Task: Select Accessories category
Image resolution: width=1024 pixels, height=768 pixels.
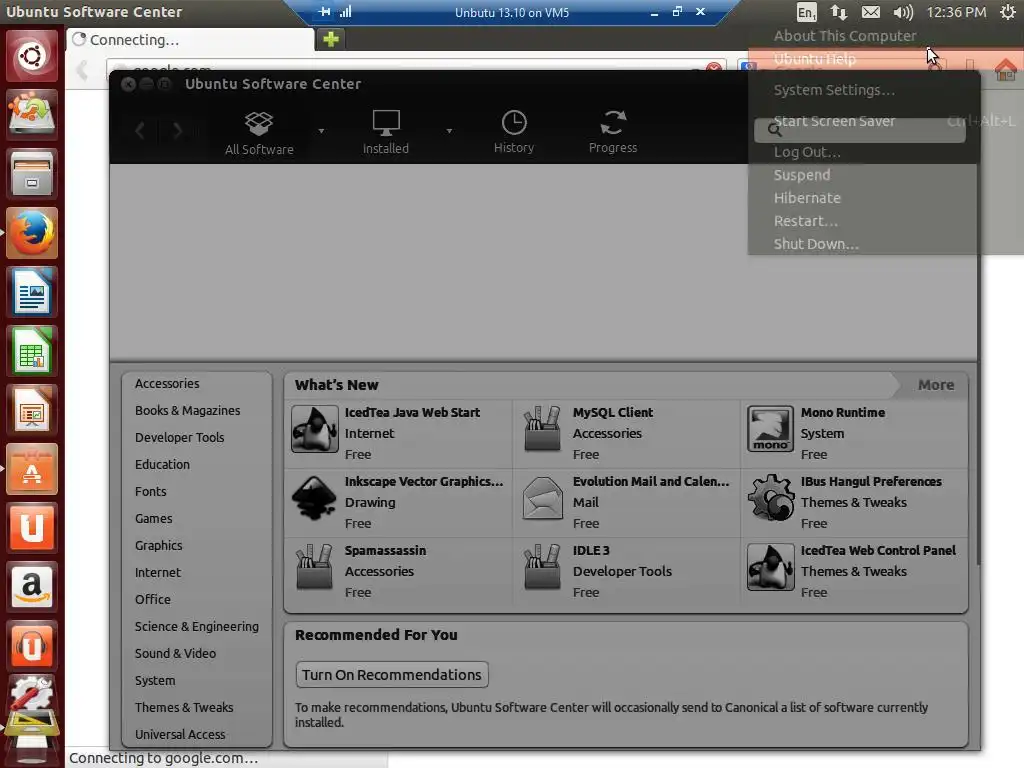Action: pyautogui.click(x=167, y=383)
